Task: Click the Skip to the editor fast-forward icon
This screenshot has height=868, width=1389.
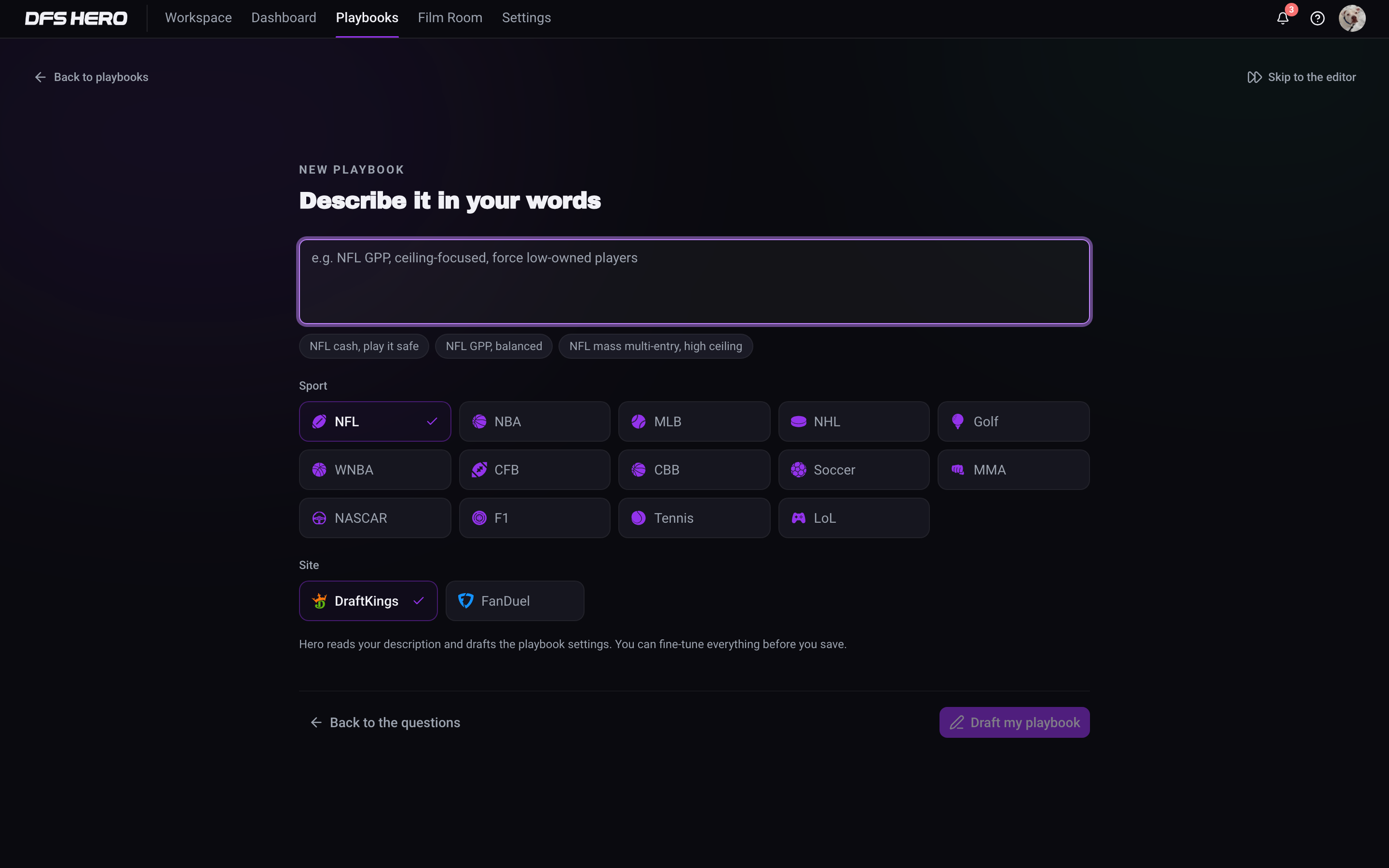Action: click(1254, 77)
